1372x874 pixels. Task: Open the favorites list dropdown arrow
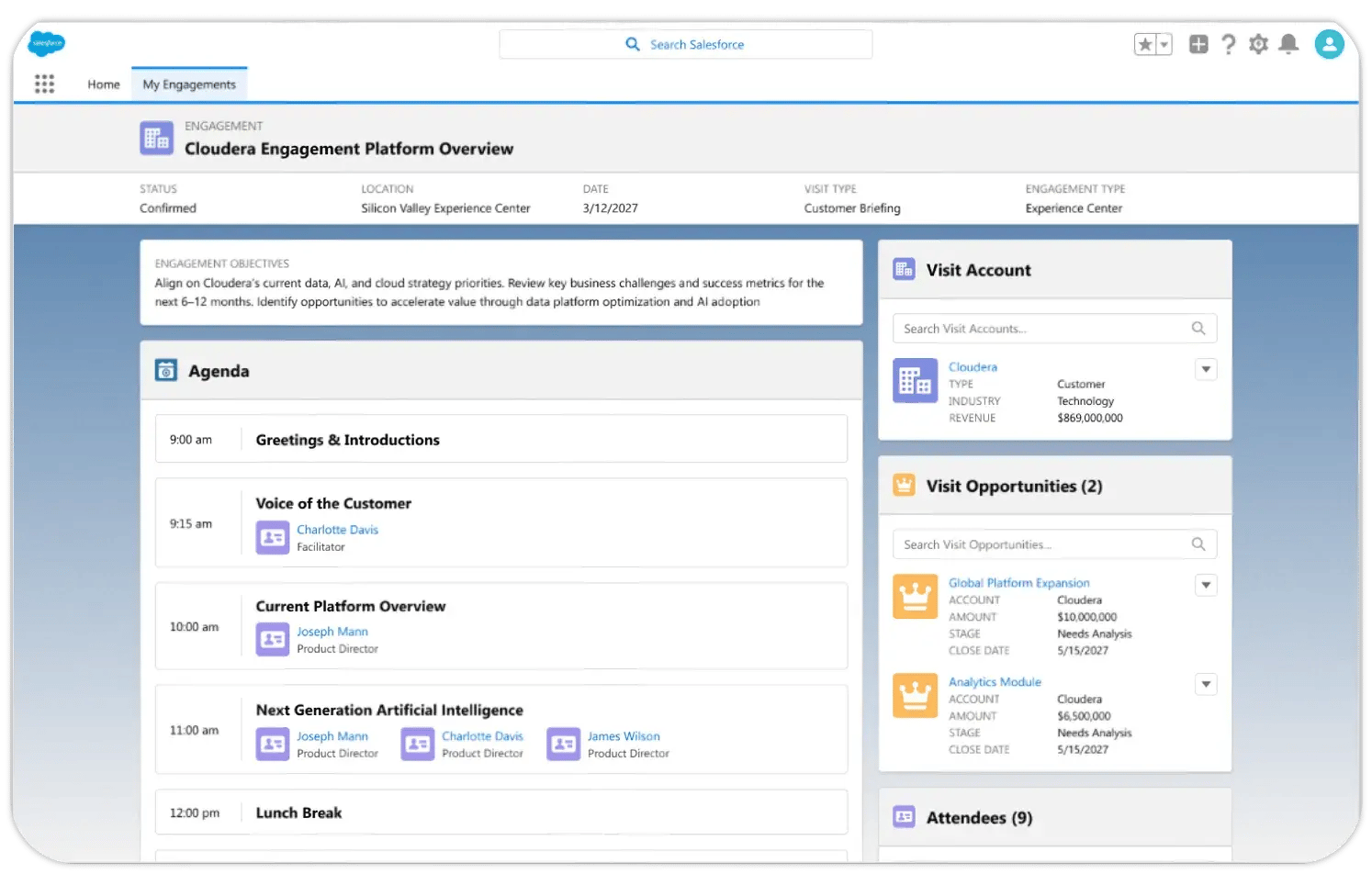click(1164, 44)
